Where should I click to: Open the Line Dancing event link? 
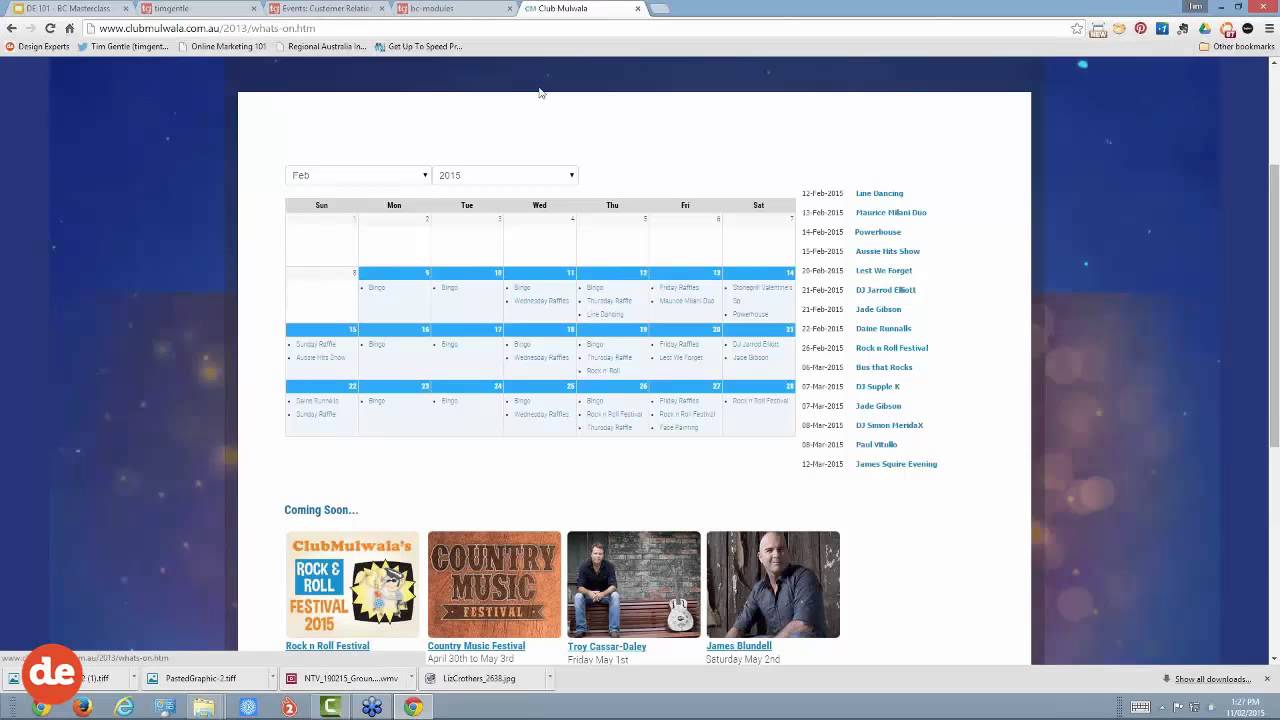point(879,193)
